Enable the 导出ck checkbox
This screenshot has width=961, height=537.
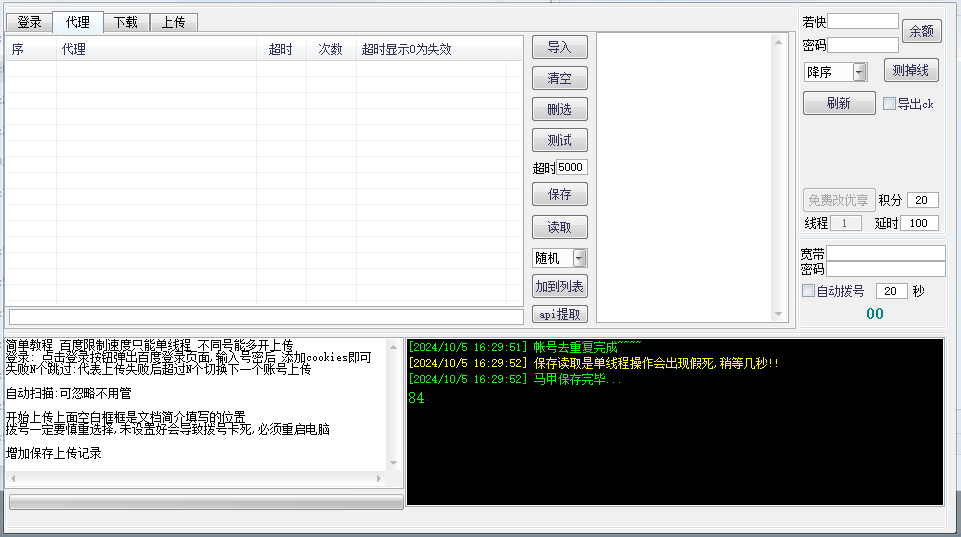click(x=889, y=103)
